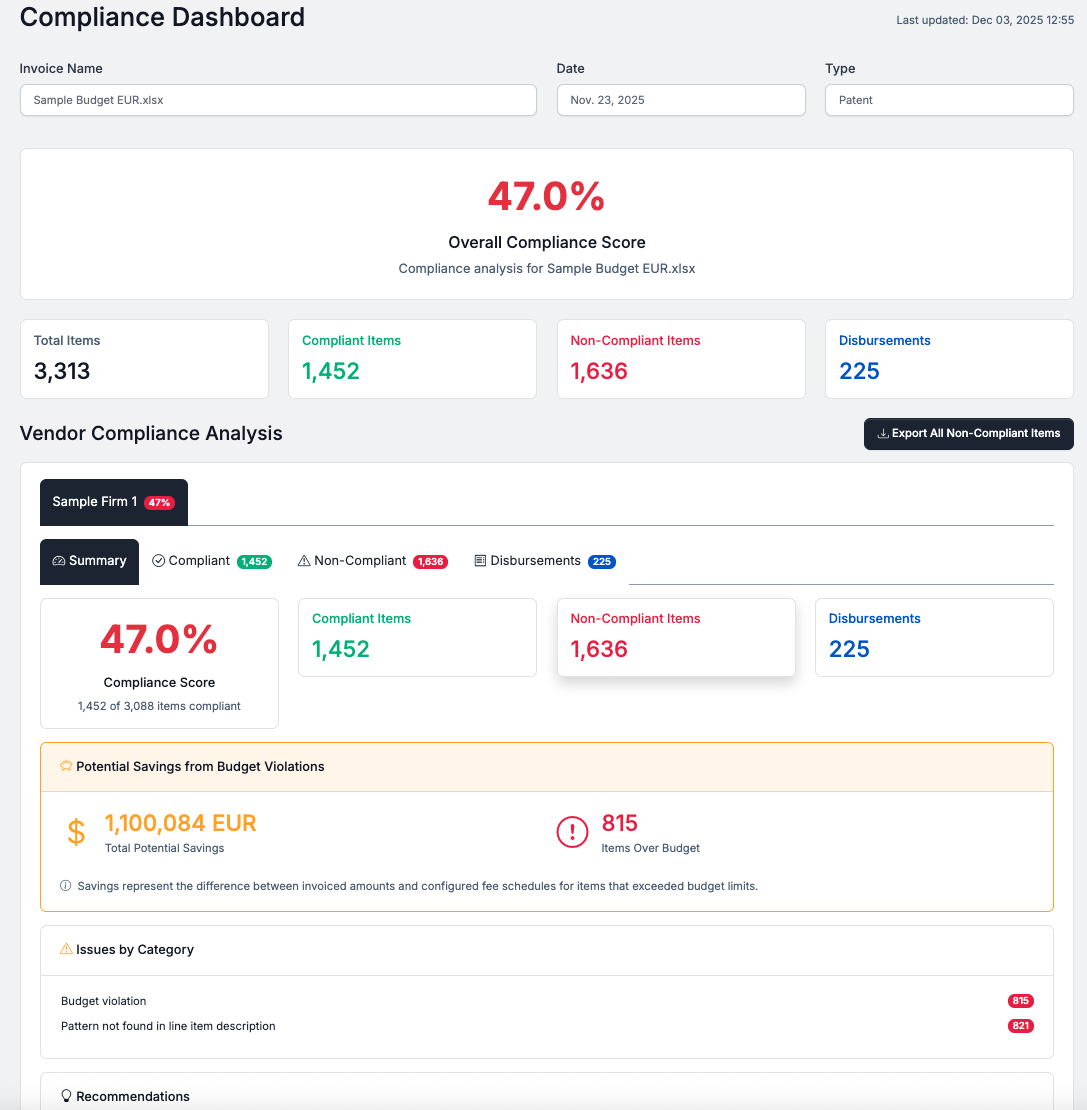Select the Disbursements tab

[x=545, y=561]
